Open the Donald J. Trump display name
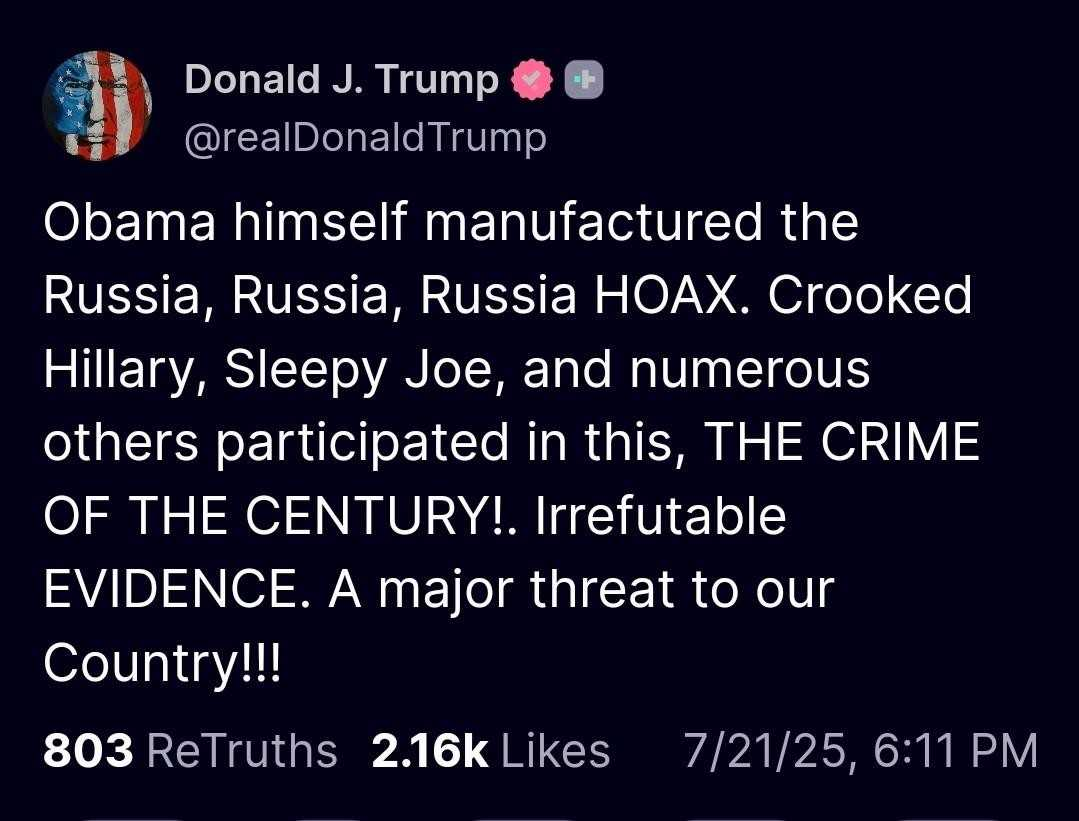The image size is (1079, 821). [341, 79]
